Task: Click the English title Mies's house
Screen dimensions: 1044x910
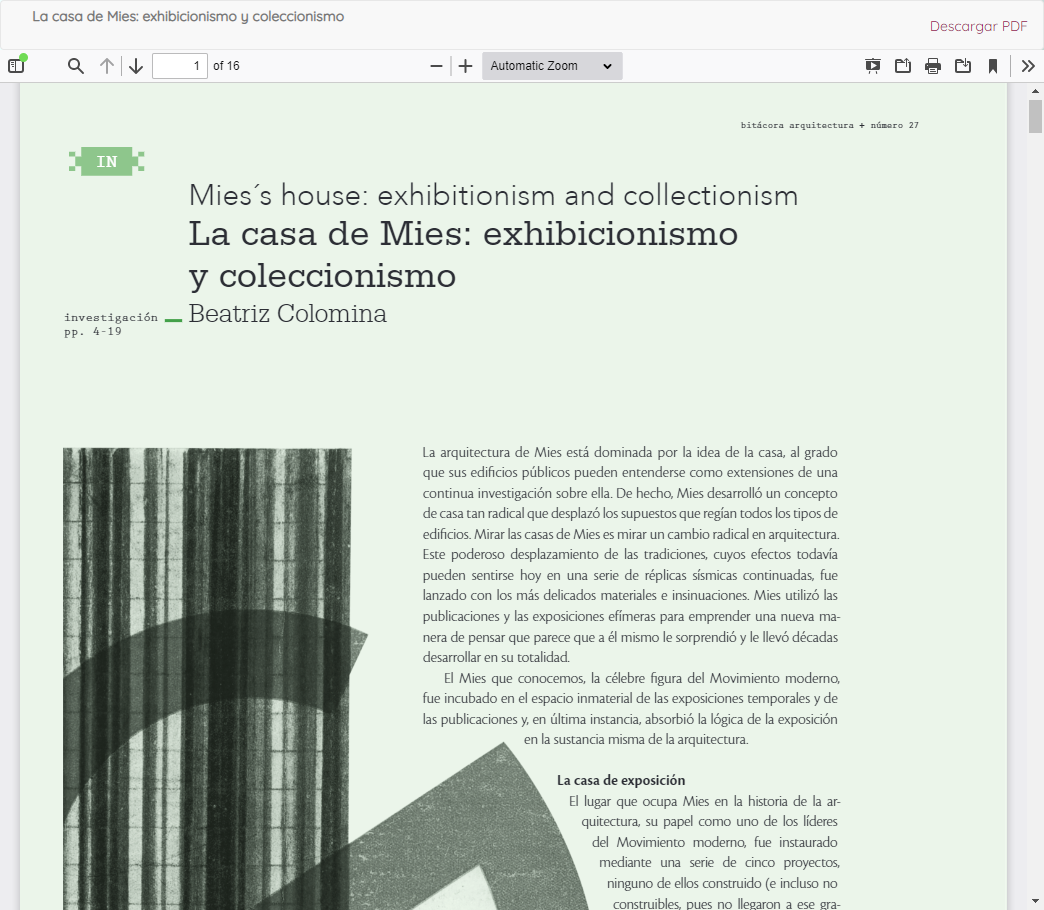Action: point(493,195)
